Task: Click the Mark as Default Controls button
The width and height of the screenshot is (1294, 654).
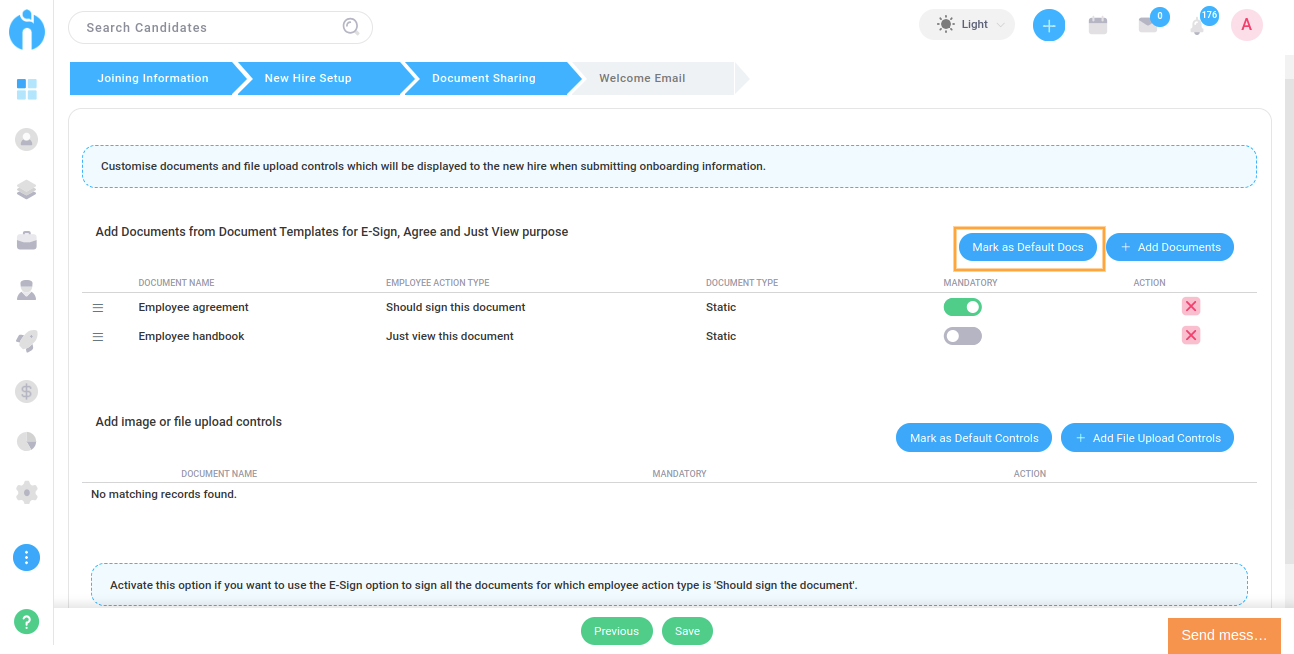Action: [974, 438]
